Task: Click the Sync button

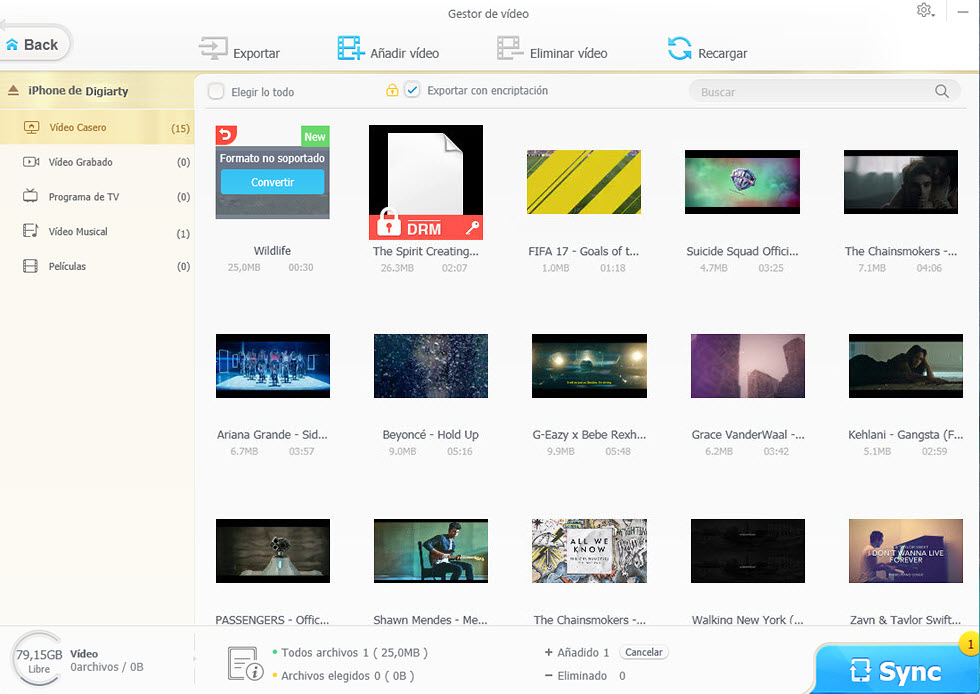Action: click(x=897, y=671)
